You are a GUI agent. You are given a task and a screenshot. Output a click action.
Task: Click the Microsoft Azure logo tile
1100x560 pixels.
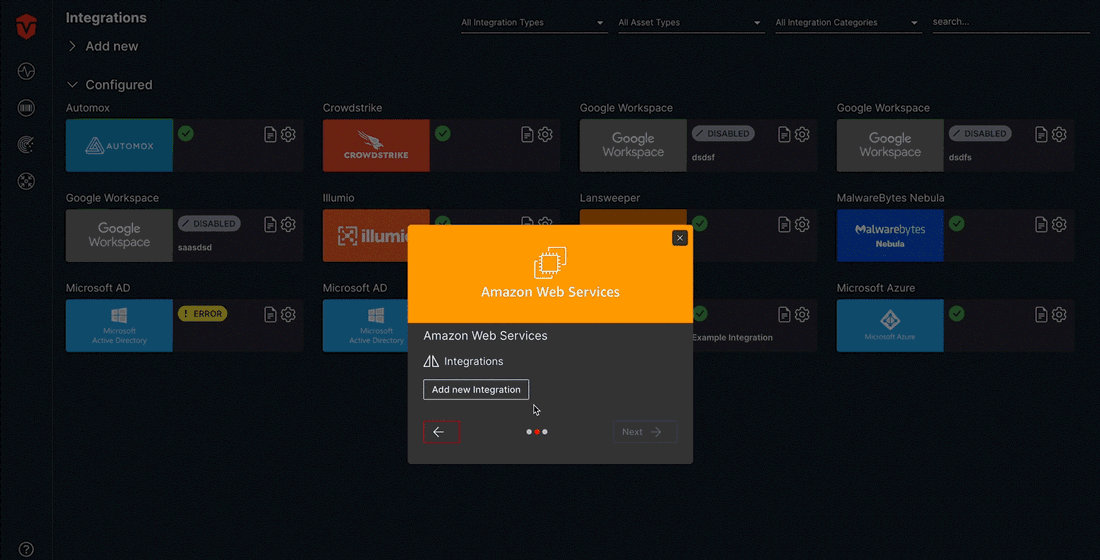pyautogui.click(x=890, y=326)
